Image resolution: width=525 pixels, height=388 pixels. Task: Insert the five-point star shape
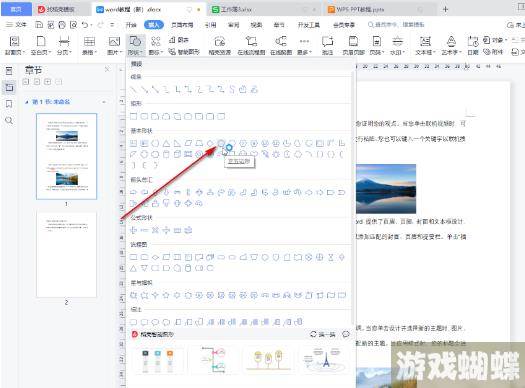[x=166, y=295]
